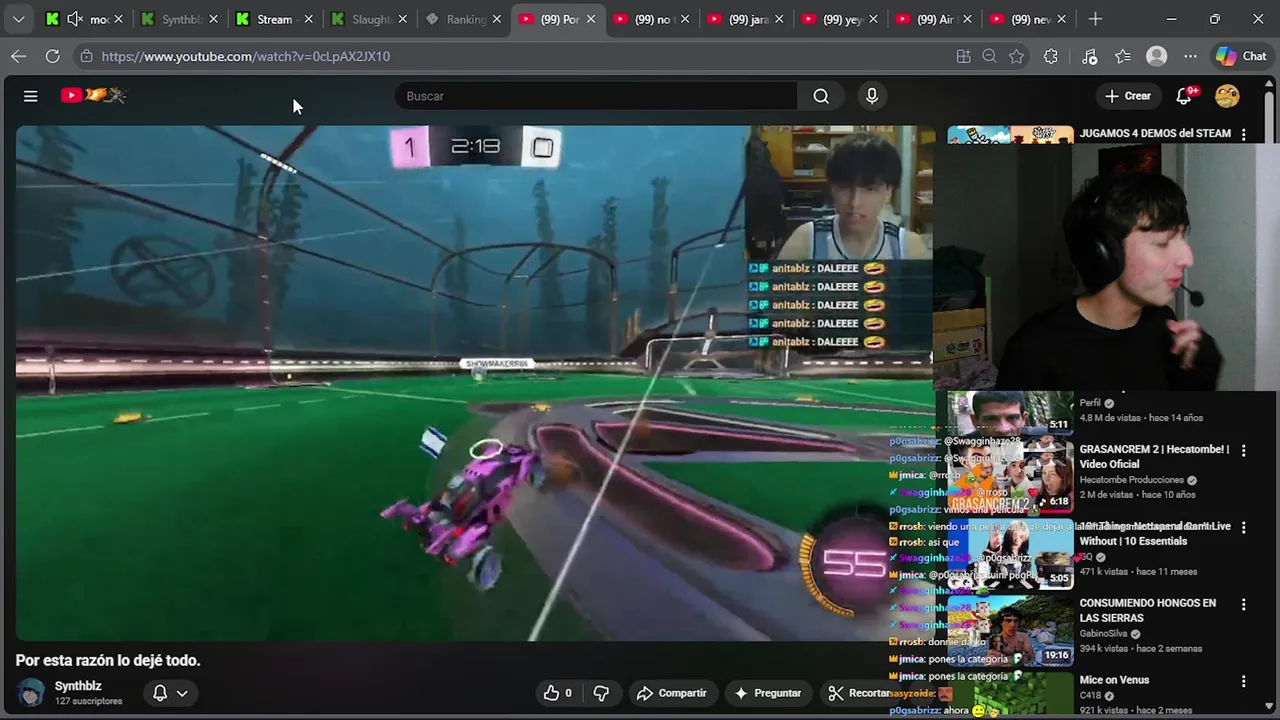
Task: Click the video title Por esta razón
Action: point(108,660)
